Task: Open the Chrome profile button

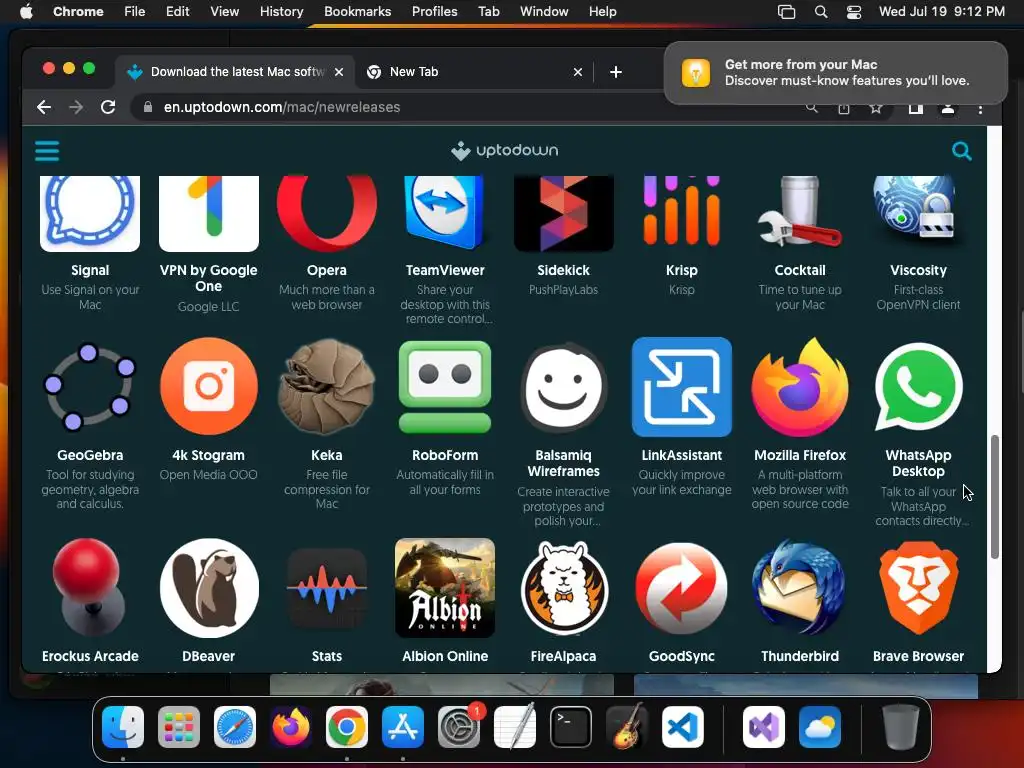Action: (948, 108)
